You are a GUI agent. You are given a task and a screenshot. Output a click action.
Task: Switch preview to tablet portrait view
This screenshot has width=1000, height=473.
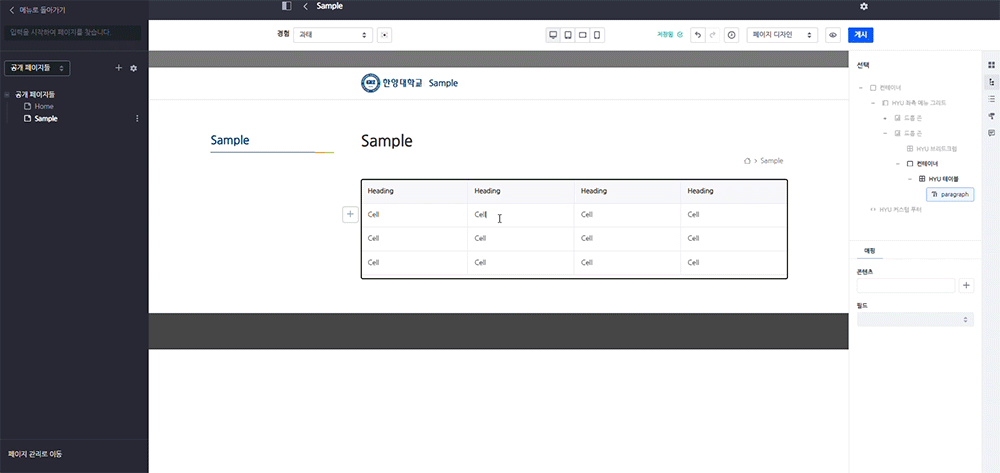(568, 35)
